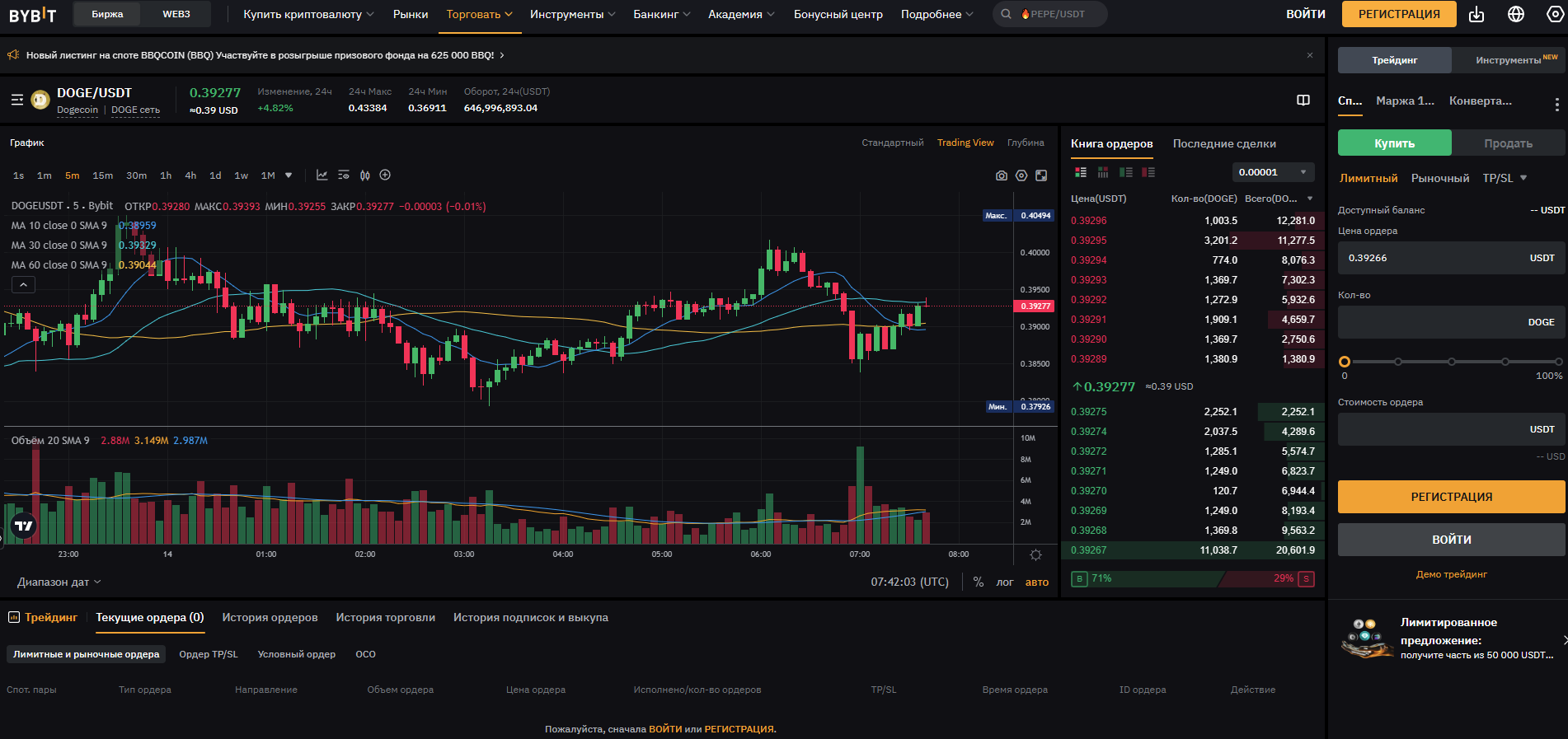This screenshot has width=1568, height=739.
Task: Open the История ордеров tab
Action: (x=270, y=617)
